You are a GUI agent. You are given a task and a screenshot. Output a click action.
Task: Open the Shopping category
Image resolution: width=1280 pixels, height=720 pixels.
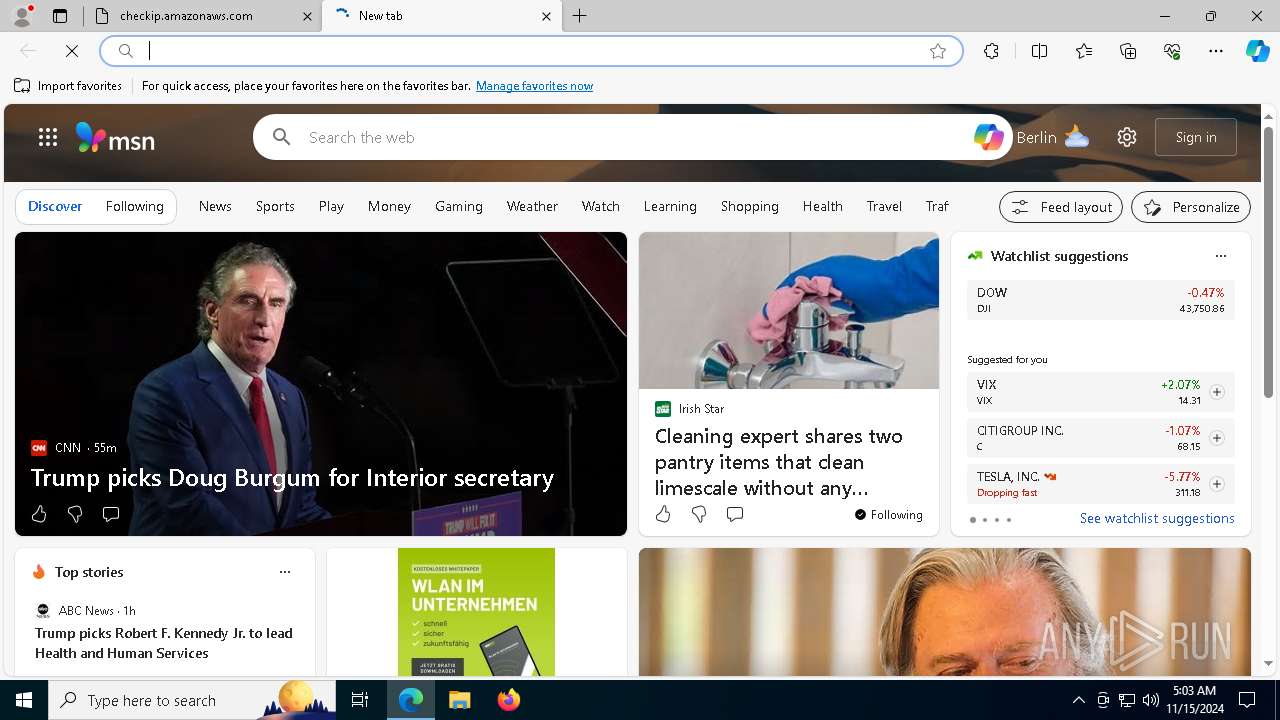click(x=750, y=206)
